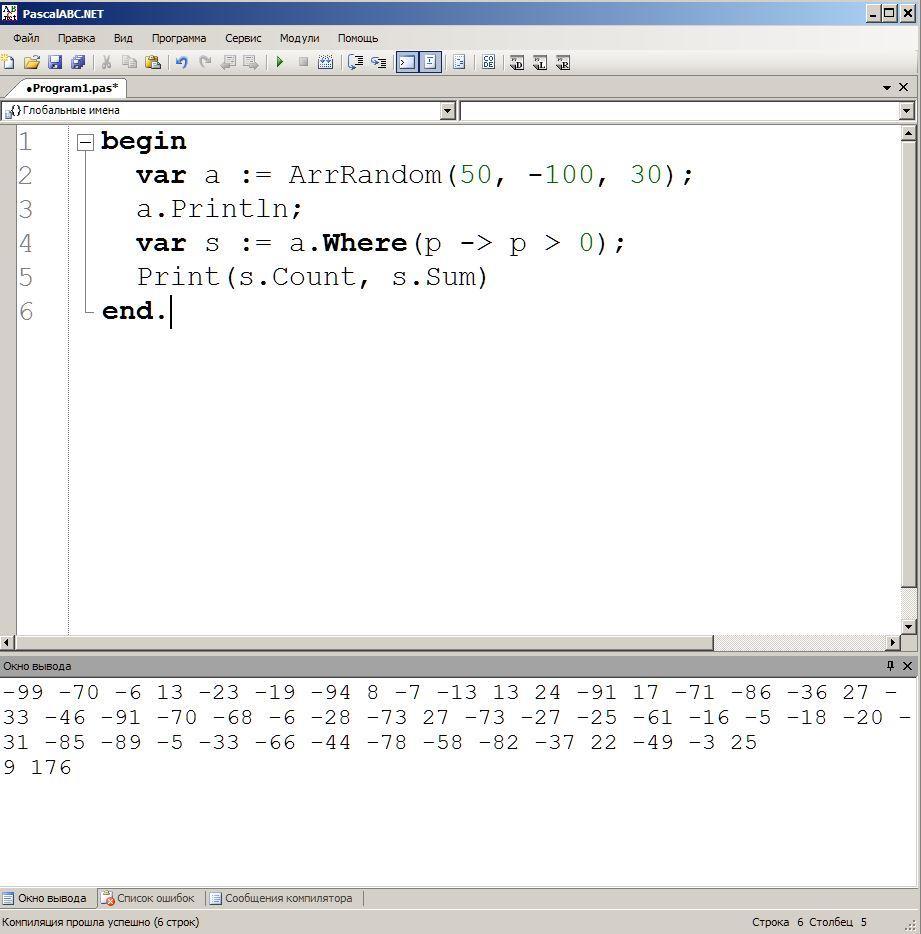This screenshot has width=921, height=934.
Task: Pin the Окно вывода panel
Action: [891, 665]
